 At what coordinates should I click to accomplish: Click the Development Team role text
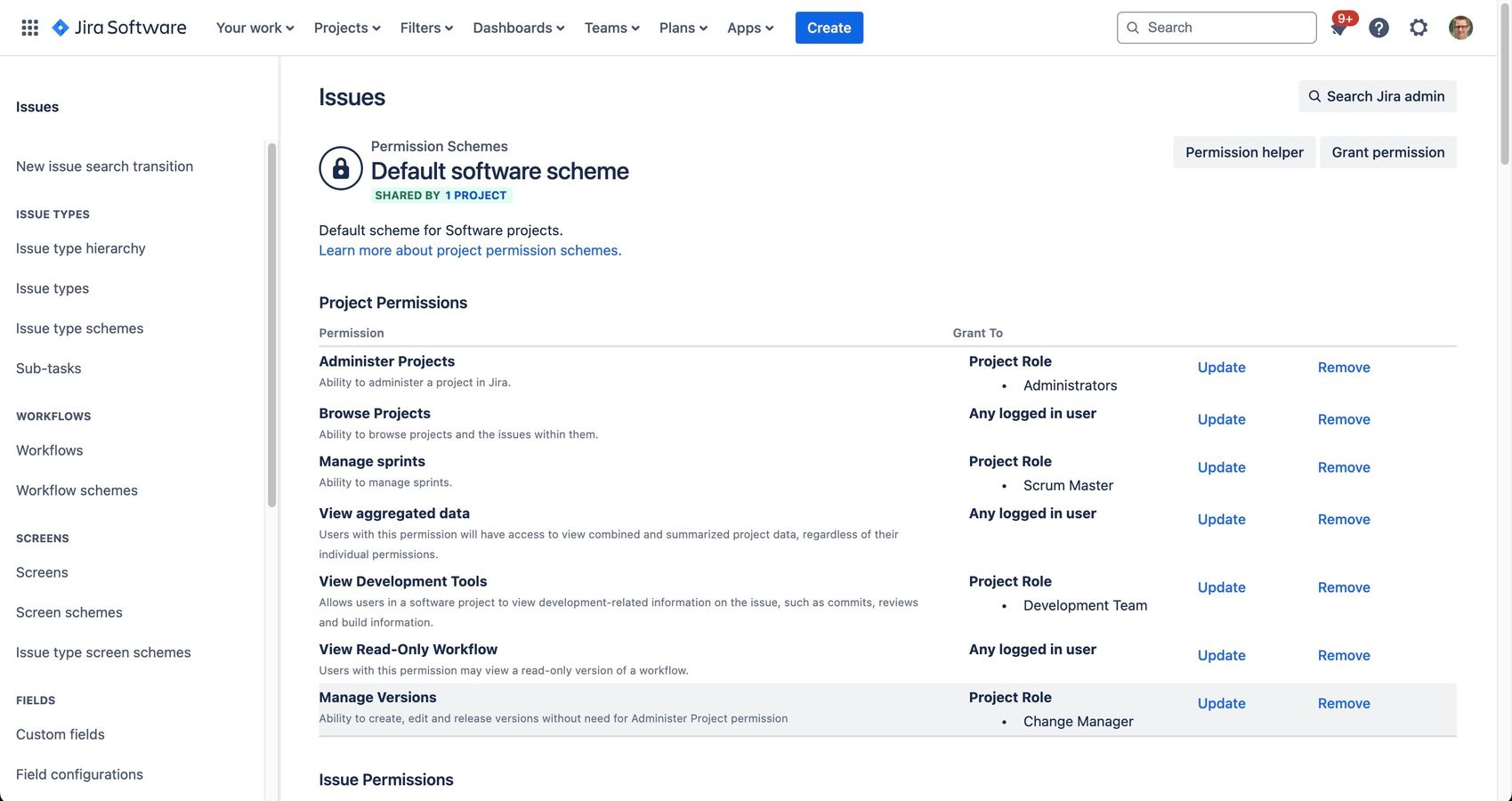[1086, 605]
